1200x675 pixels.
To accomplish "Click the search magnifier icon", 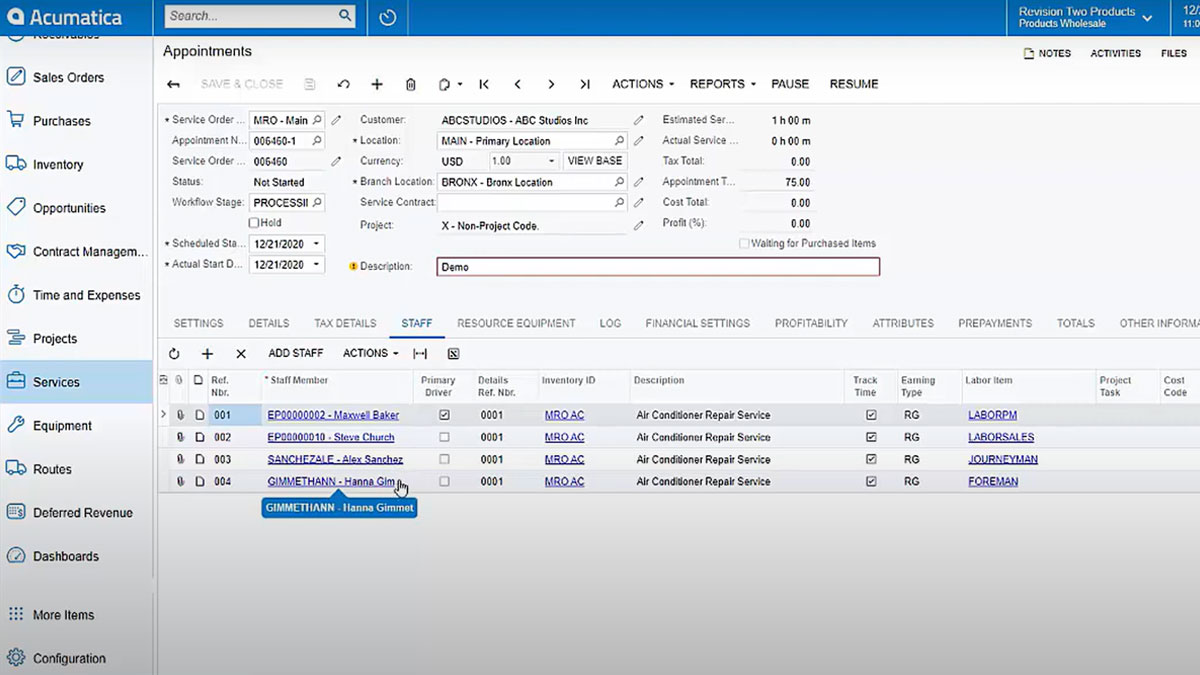I will [x=345, y=16].
